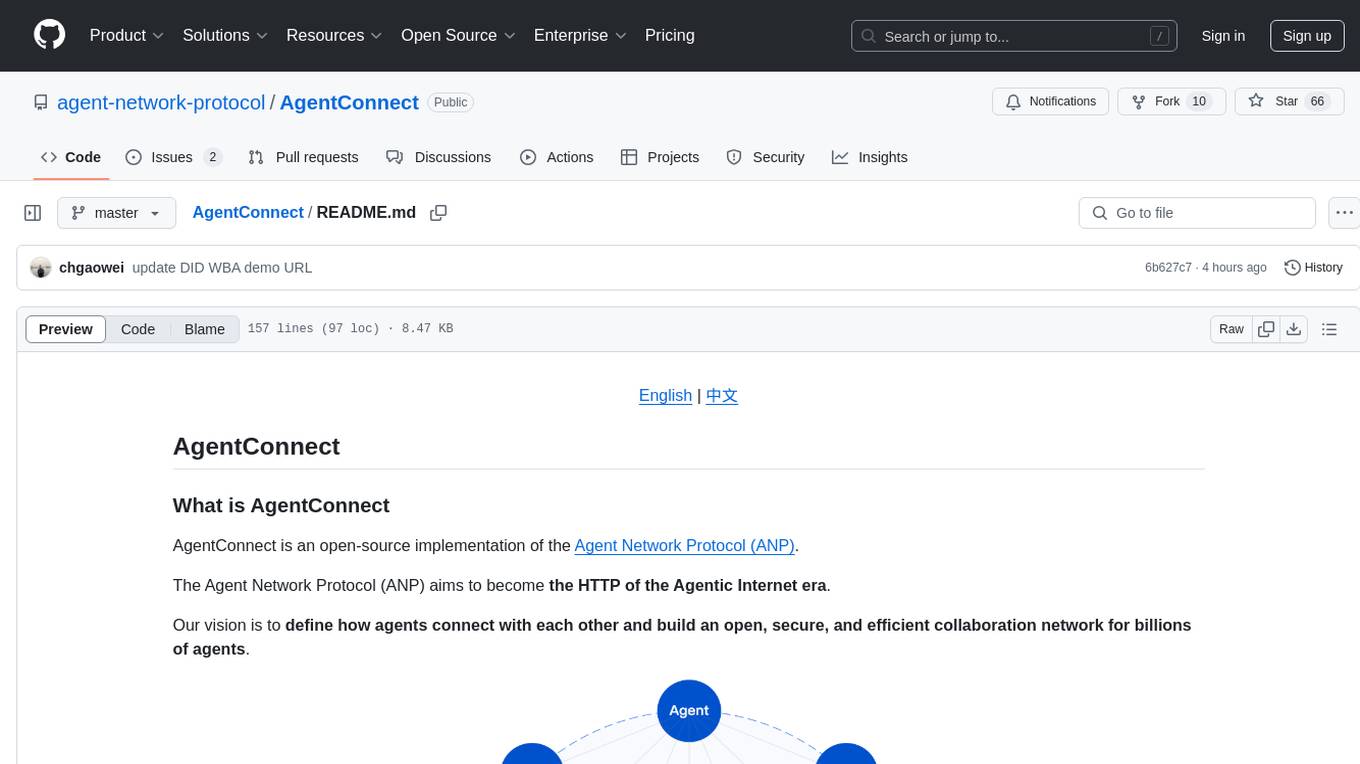Expand the file tree side panel
This screenshot has height=764, width=1360.
33,213
